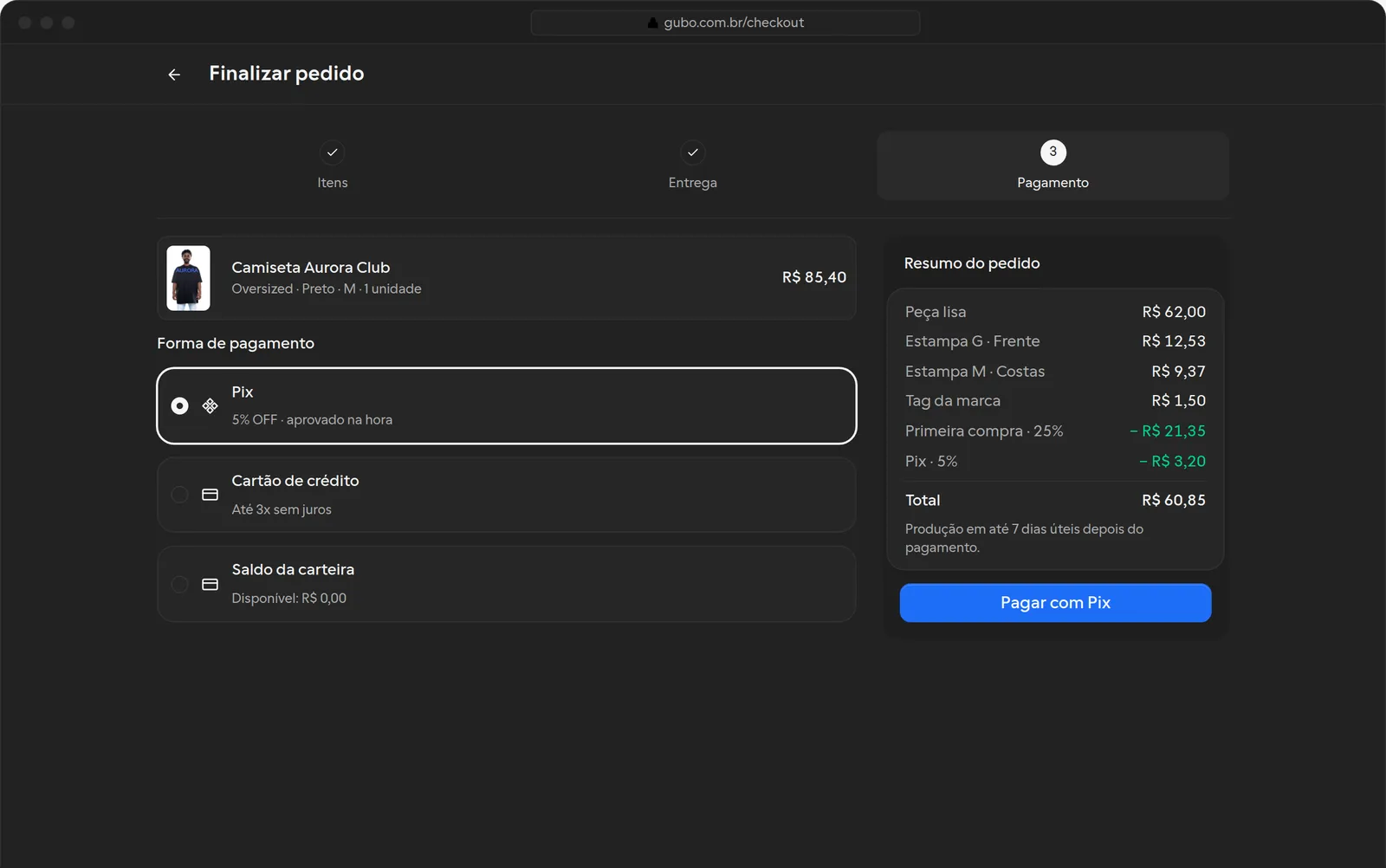Click the lock icon in address bar
This screenshot has height=868, width=1386.
(653, 23)
